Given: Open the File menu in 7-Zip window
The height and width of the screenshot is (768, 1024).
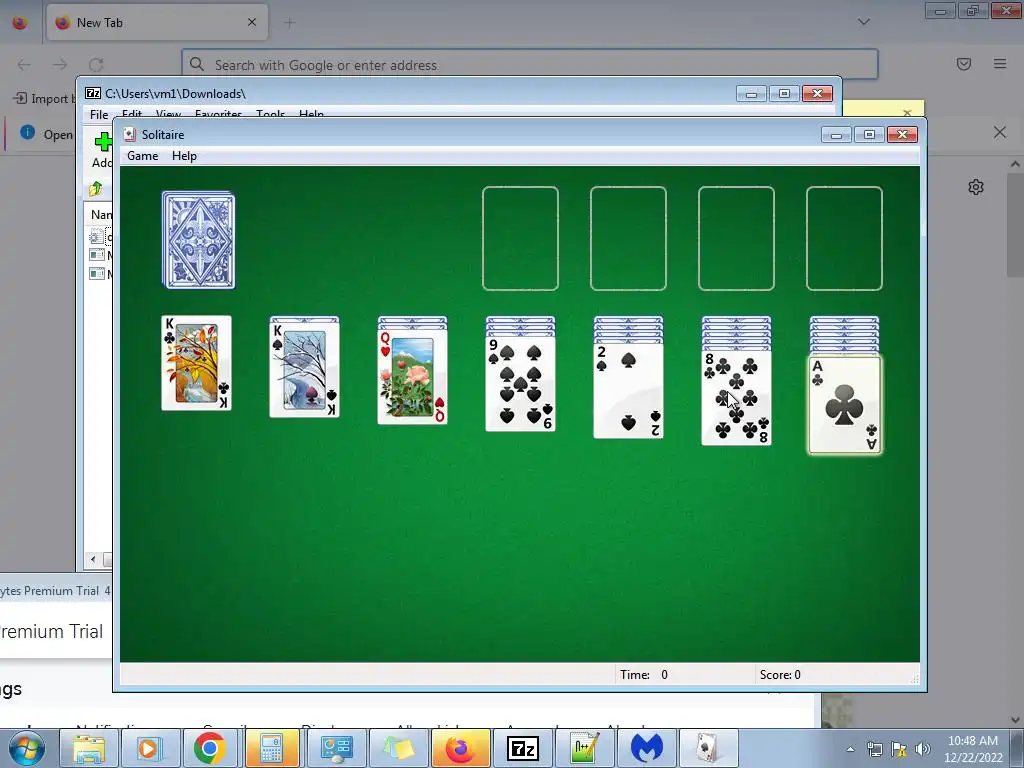Looking at the screenshot, I should tap(99, 115).
